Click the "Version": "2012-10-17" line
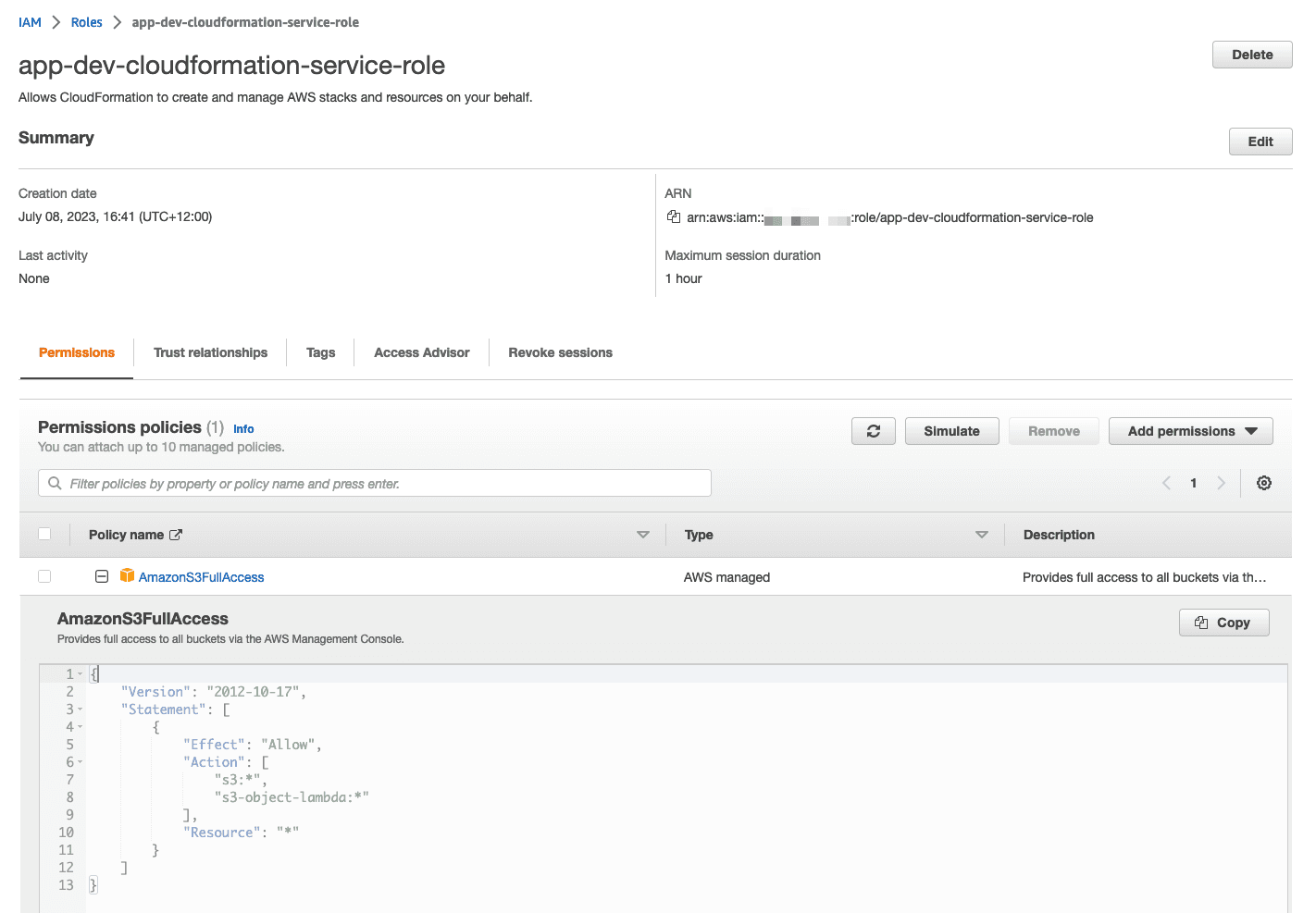 click(x=214, y=692)
